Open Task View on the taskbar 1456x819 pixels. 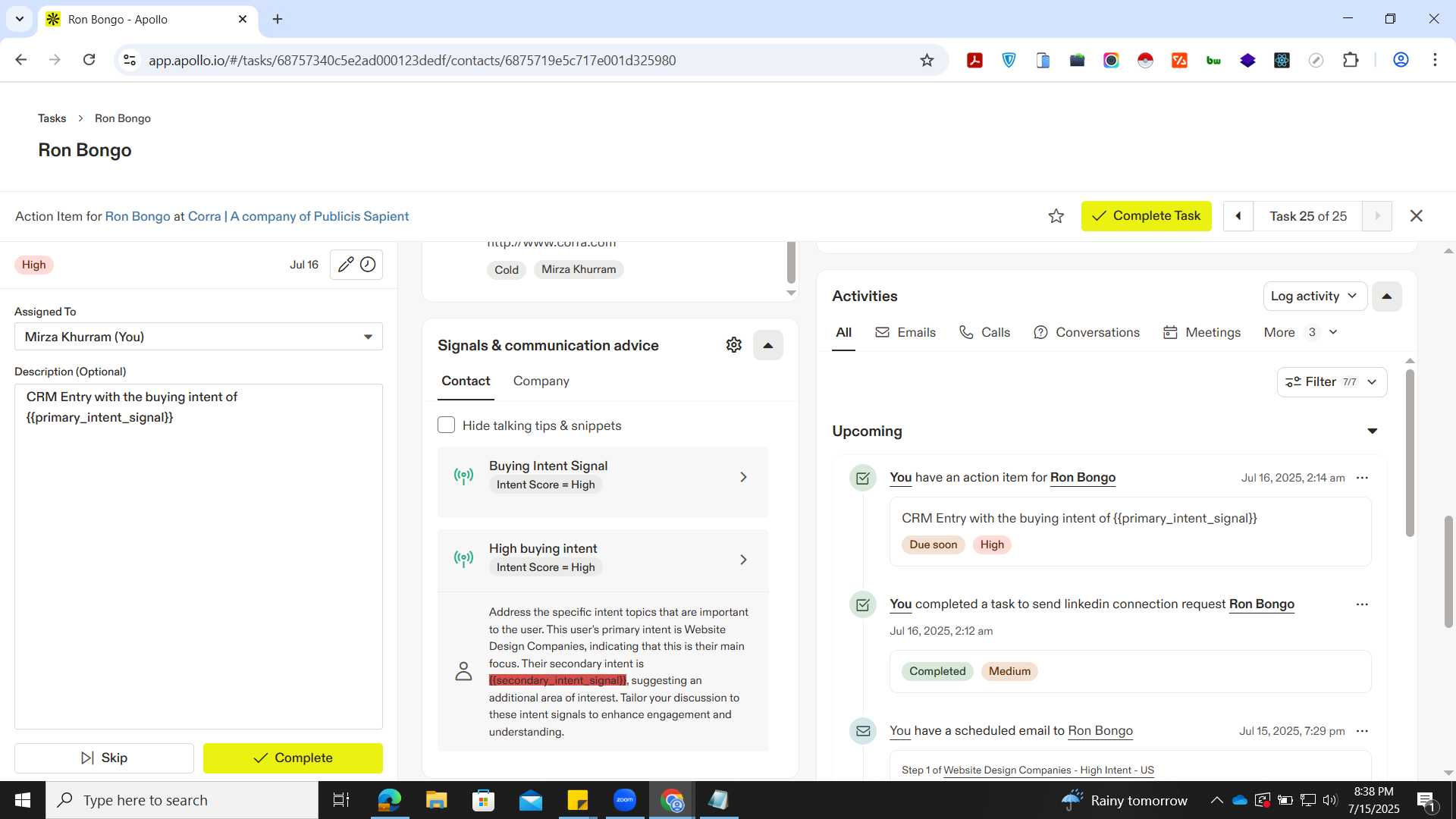point(341,800)
